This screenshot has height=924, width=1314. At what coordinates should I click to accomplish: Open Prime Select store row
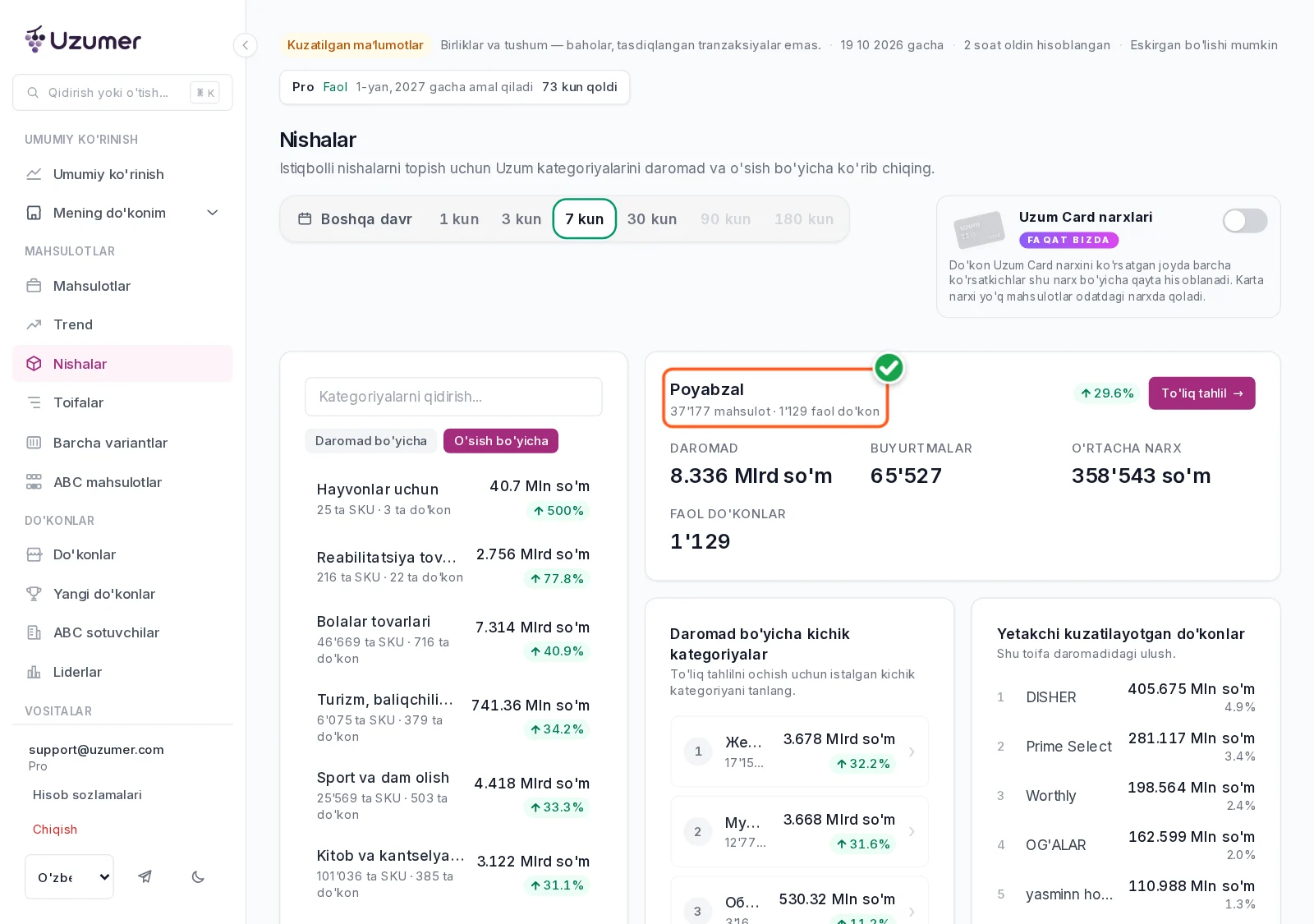[x=1126, y=747]
